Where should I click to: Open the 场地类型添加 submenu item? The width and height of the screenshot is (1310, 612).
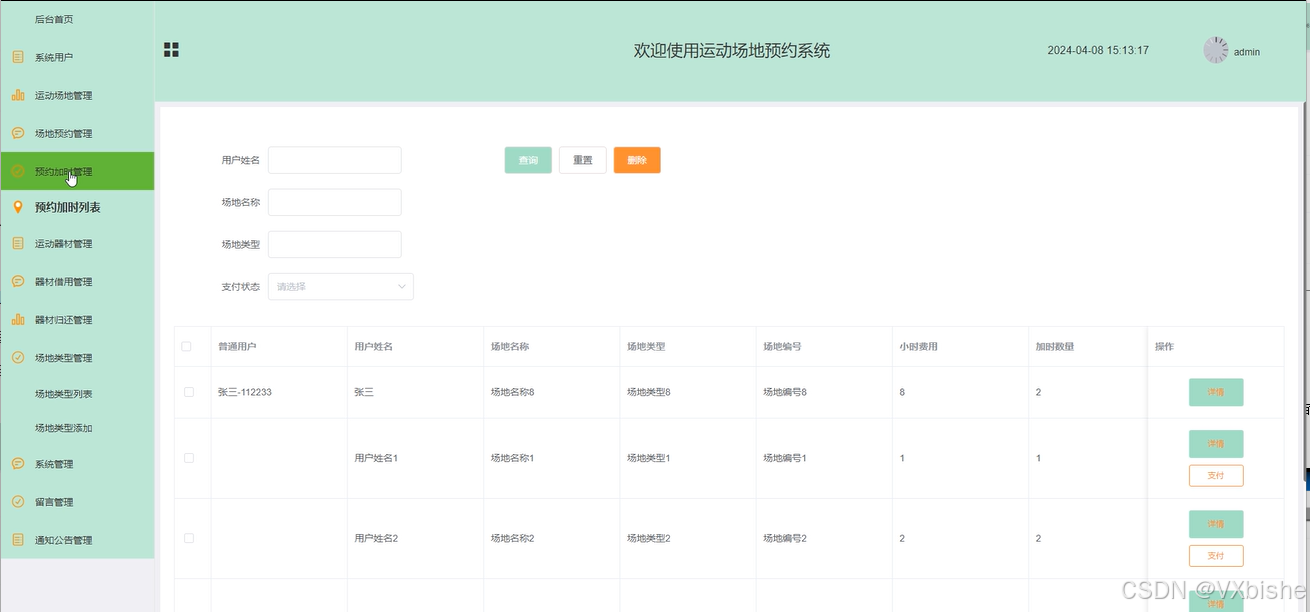[x=77, y=427]
